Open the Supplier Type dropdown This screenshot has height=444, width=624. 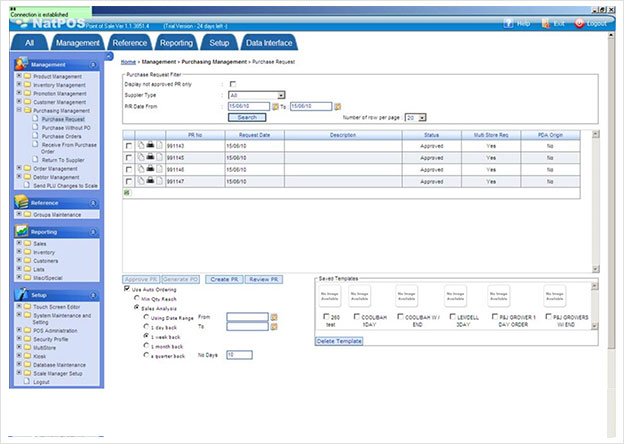pyautogui.click(x=281, y=95)
